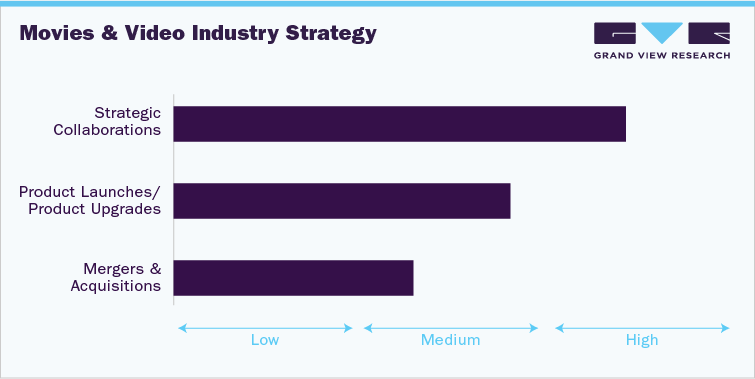Click the Low scale label
Image resolution: width=755 pixels, height=379 pixels.
click(x=265, y=340)
